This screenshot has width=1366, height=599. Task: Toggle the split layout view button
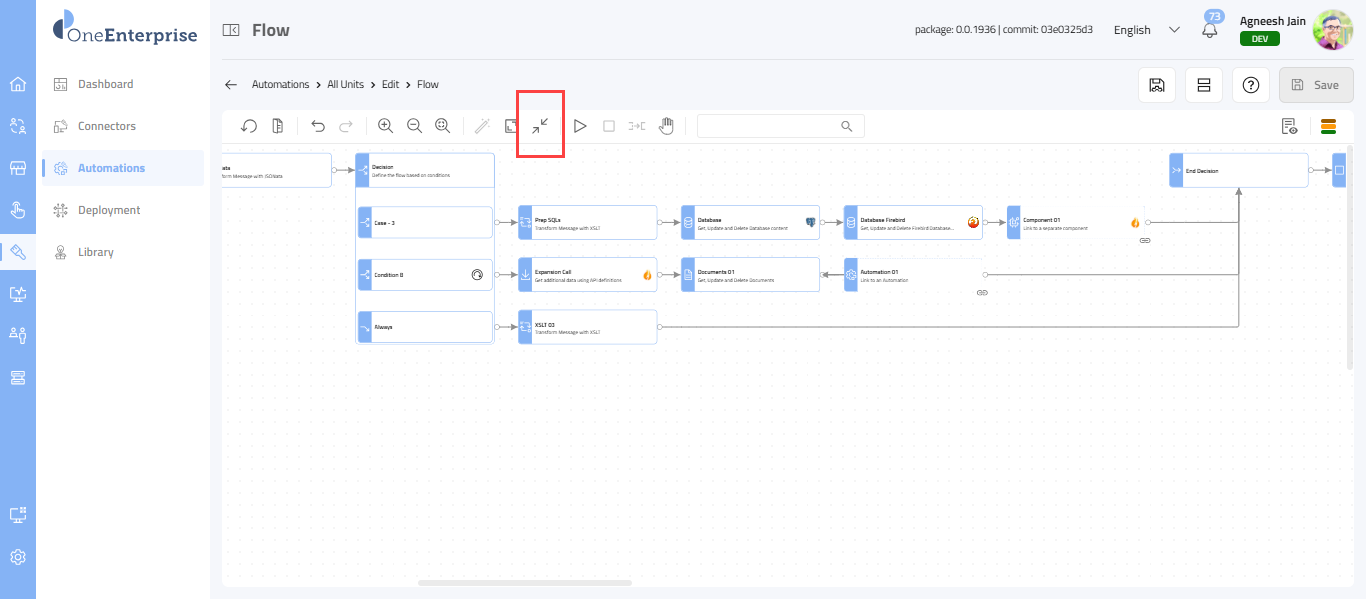click(1204, 85)
